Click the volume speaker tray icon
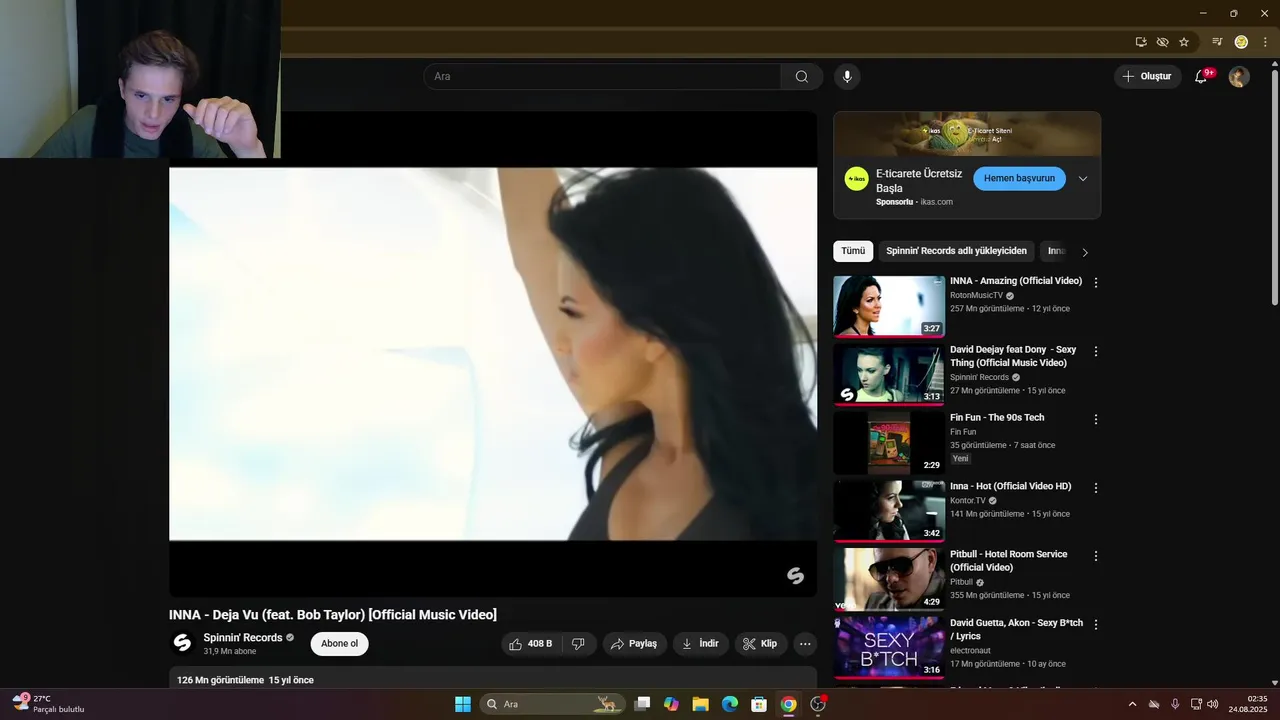Image resolution: width=1280 pixels, height=720 pixels. [x=1213, y=704]
